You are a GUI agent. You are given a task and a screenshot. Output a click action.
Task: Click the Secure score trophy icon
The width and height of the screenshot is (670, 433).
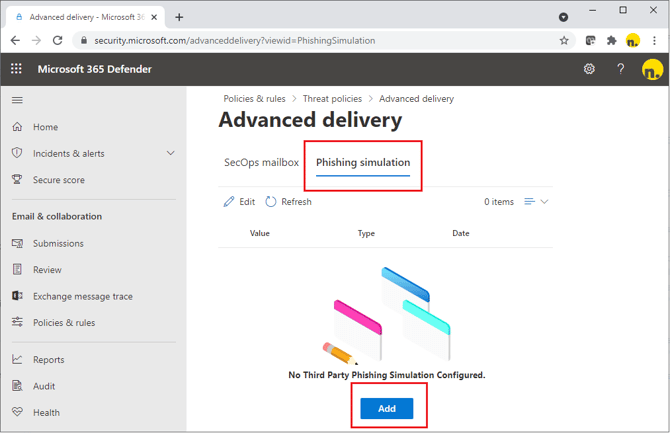tap(17, 180)
